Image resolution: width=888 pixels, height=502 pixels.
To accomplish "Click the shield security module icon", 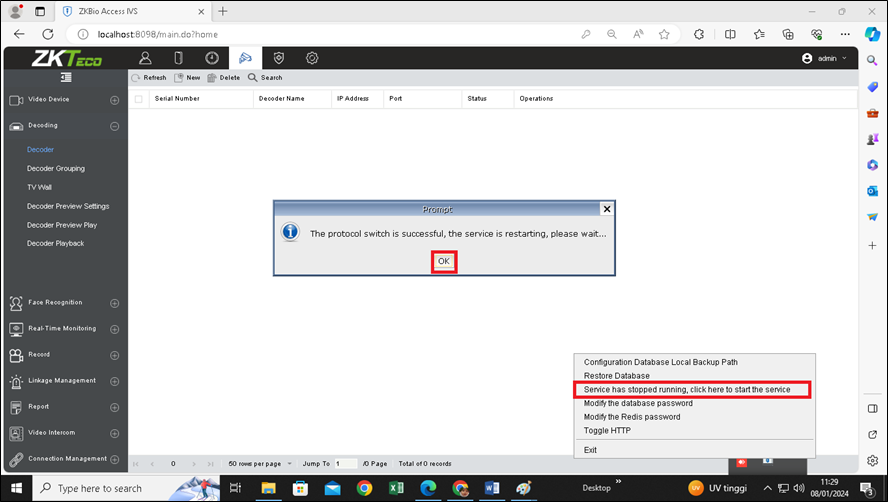I will tap(279, 58).
